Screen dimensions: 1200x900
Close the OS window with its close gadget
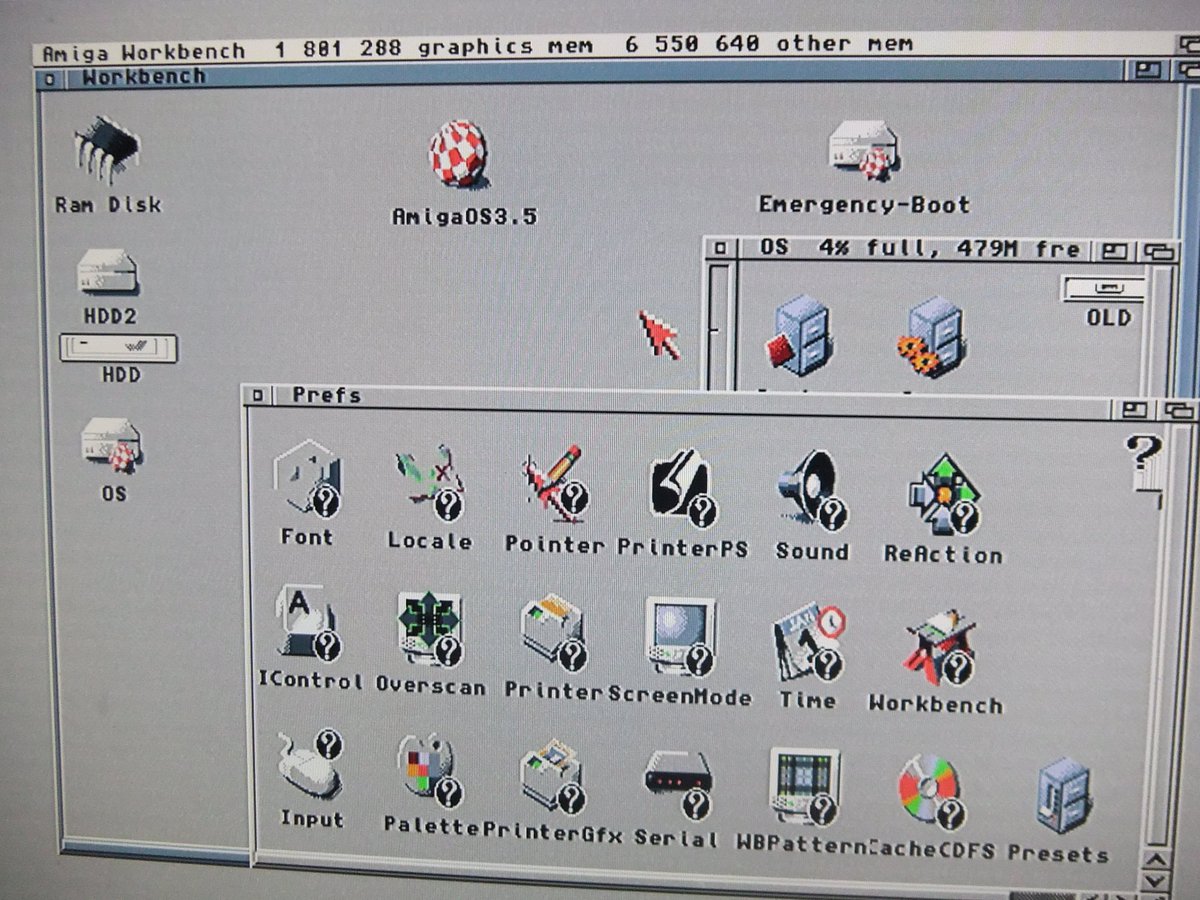point(719,247)
